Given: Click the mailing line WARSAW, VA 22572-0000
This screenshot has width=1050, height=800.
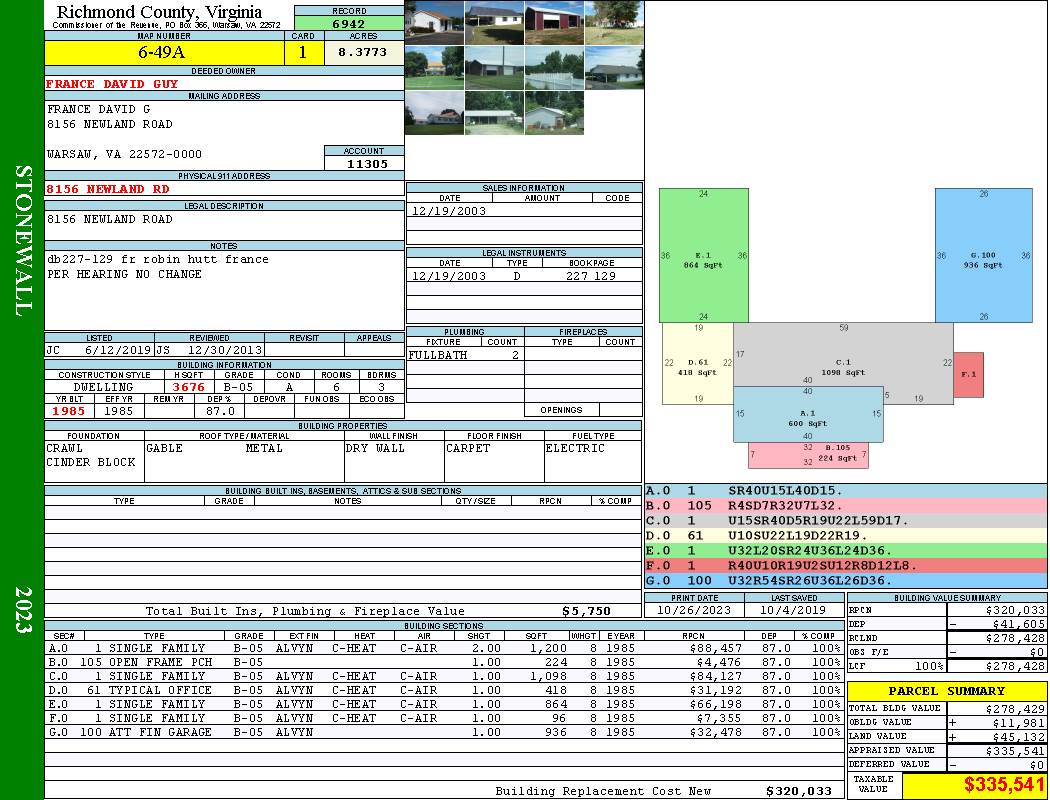Looking at the screenshot, I should click(x=124, y=154).
